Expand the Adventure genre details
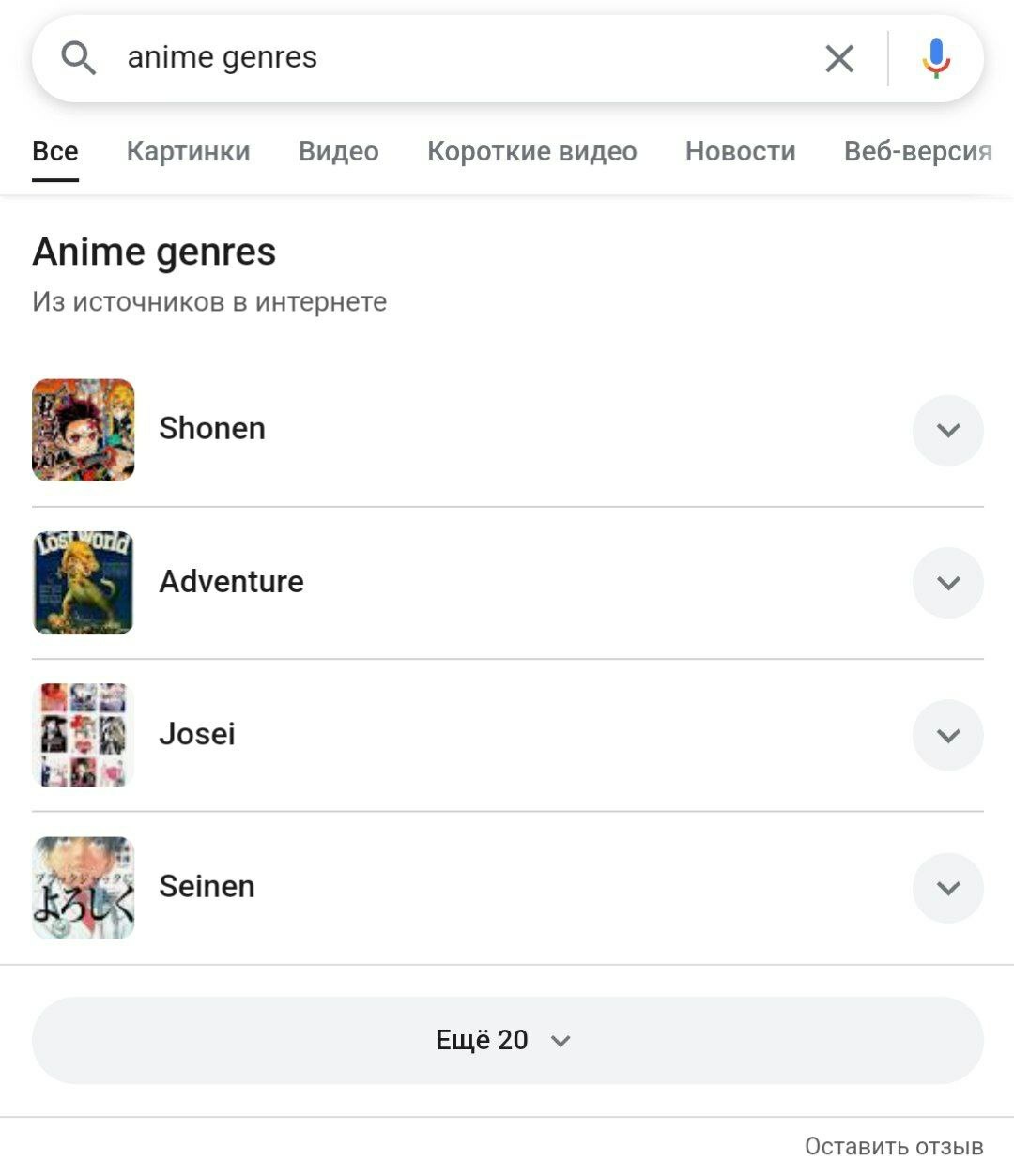The width and height of the screenshot is (1014, 1176). (947, 583)
